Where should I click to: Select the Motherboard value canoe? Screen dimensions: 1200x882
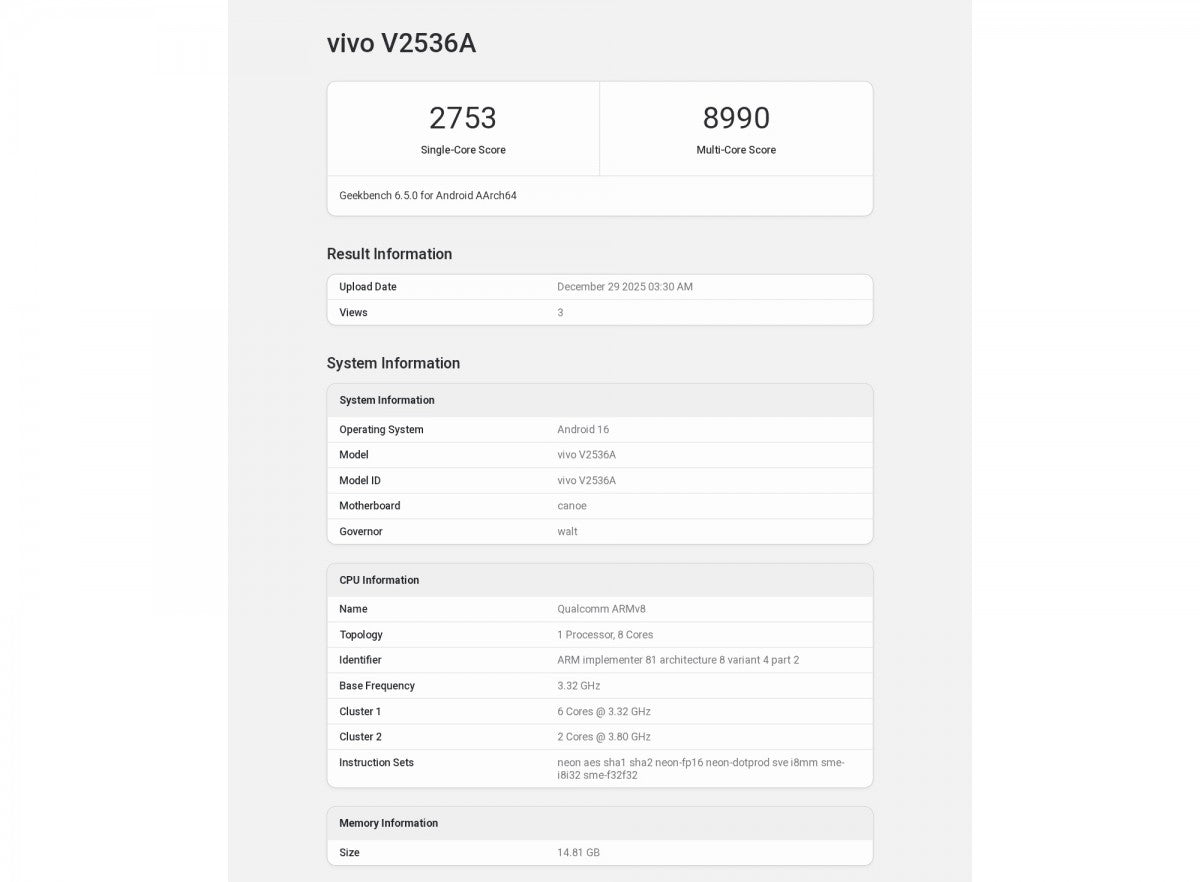tap(572, 506)
